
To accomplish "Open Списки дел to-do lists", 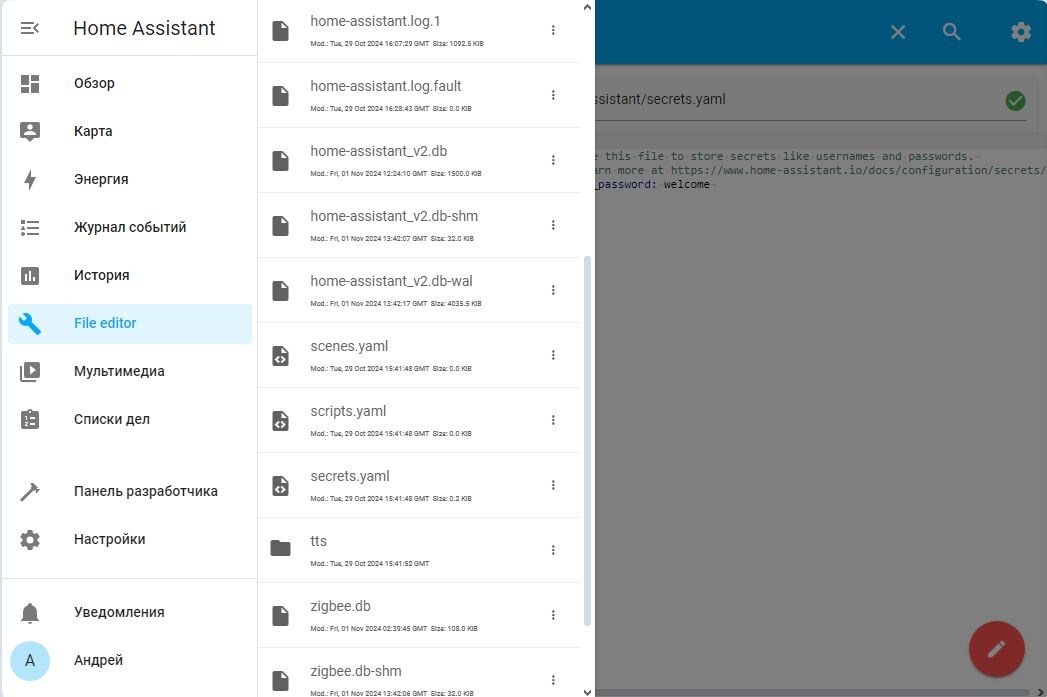I will 130,420.
